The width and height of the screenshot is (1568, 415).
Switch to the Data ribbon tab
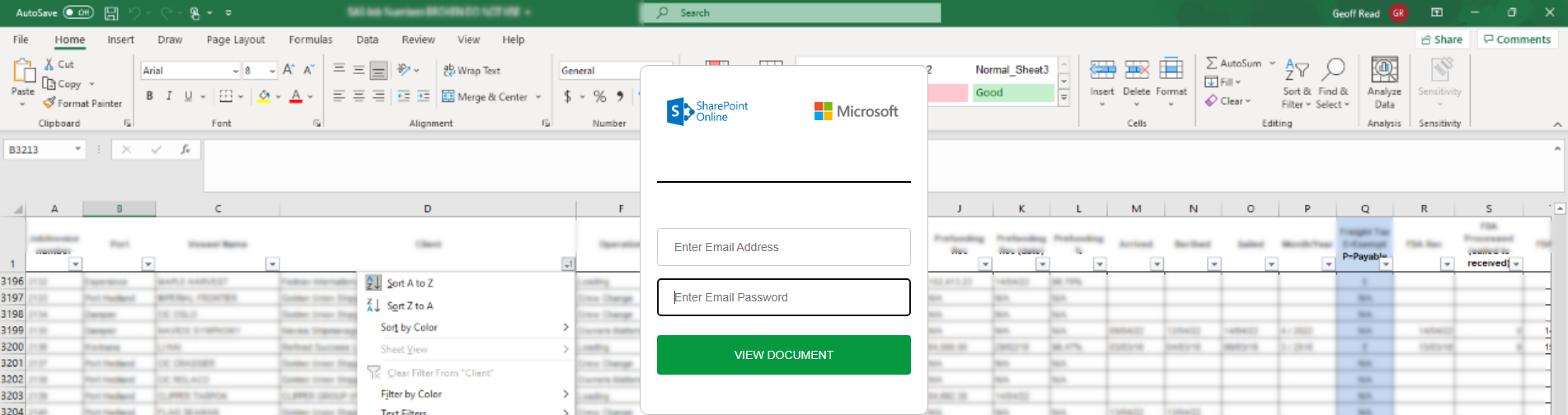tap(367, 40)
